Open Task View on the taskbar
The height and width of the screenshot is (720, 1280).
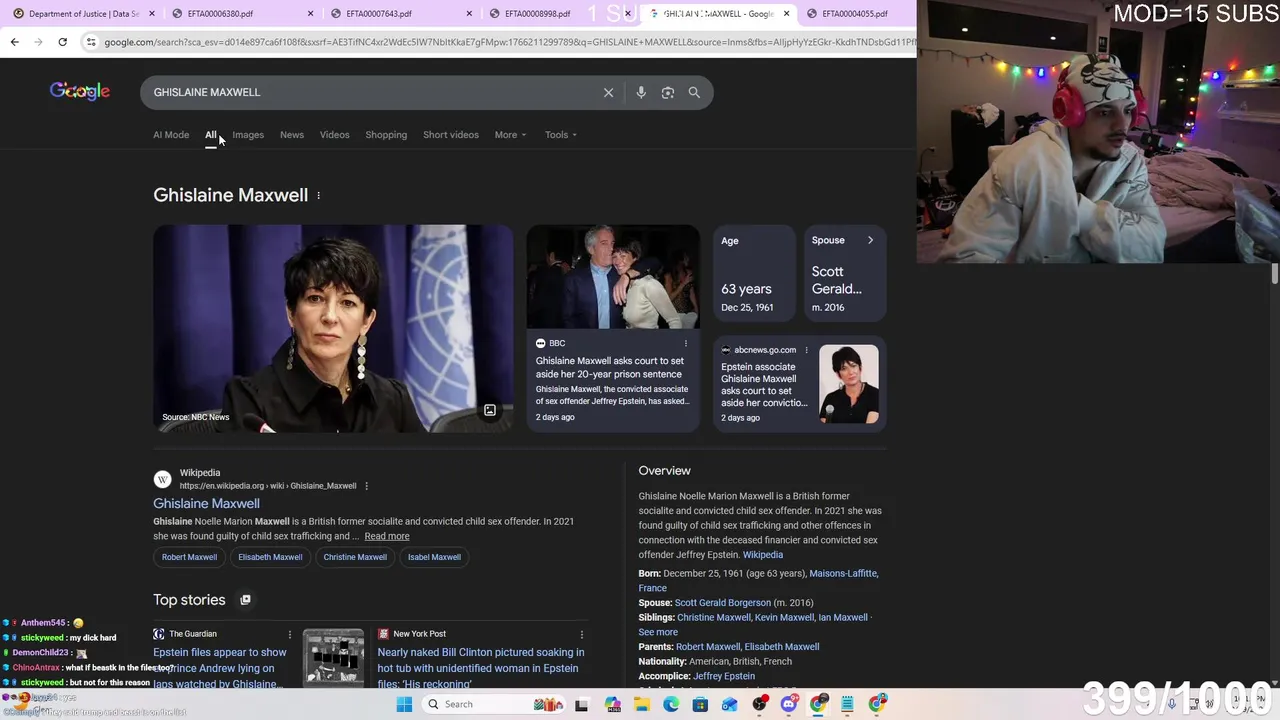582,704
